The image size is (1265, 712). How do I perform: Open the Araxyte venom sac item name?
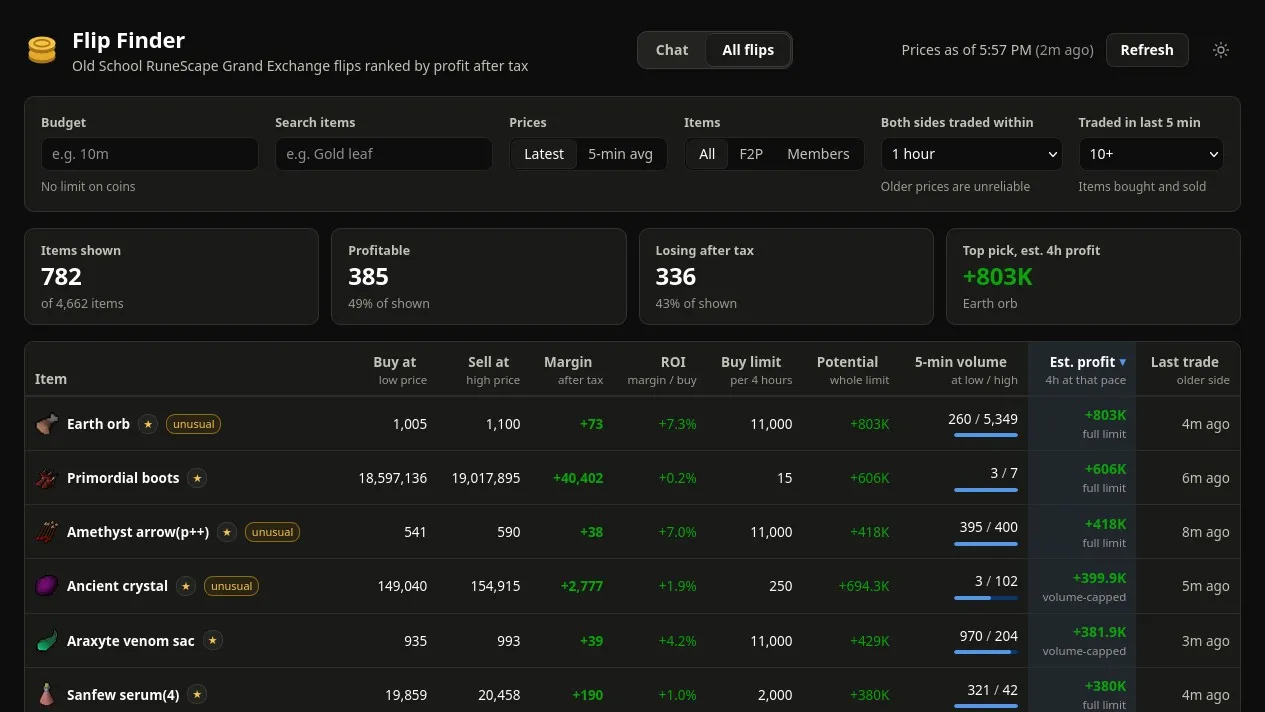131,640
